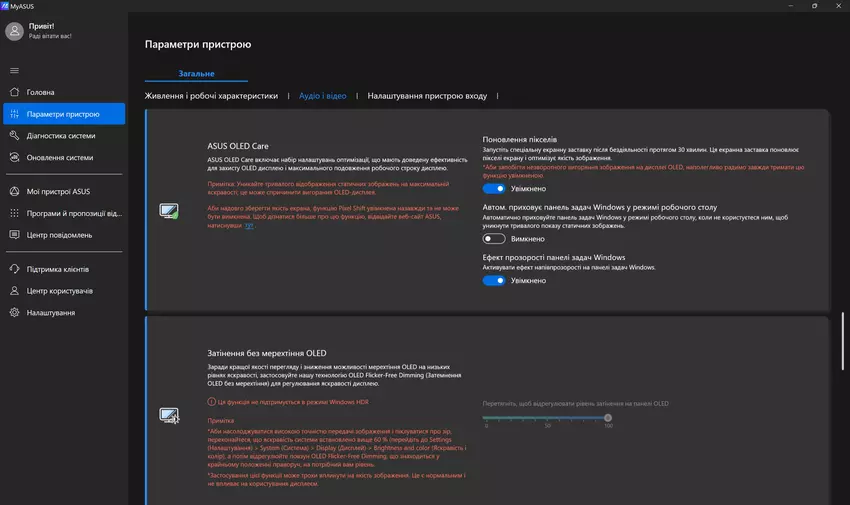The width and height of the screenshot is (850, 505).
Task: Open Центр повідомлень
Action: (x=60, y=235)
